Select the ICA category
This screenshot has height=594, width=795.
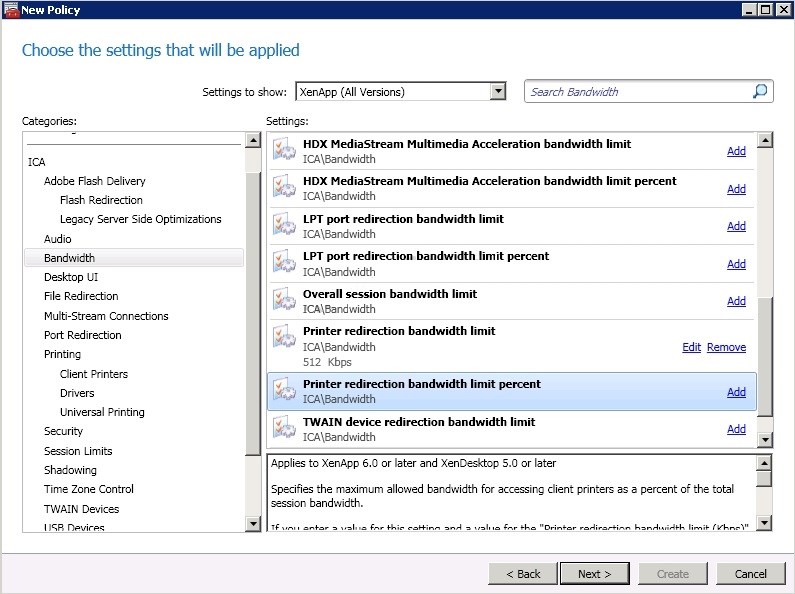click(37, 162)
